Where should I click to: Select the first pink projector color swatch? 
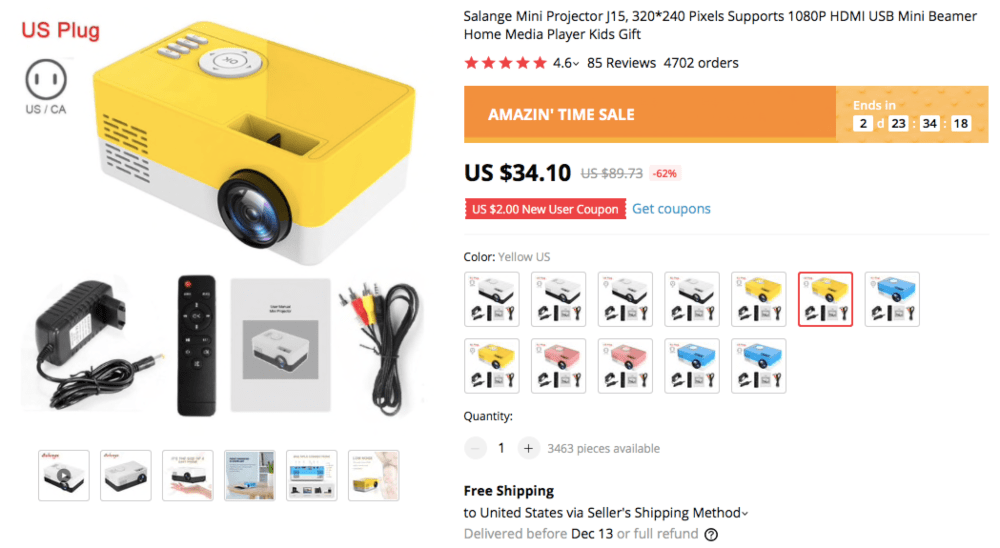pos(558,366)
